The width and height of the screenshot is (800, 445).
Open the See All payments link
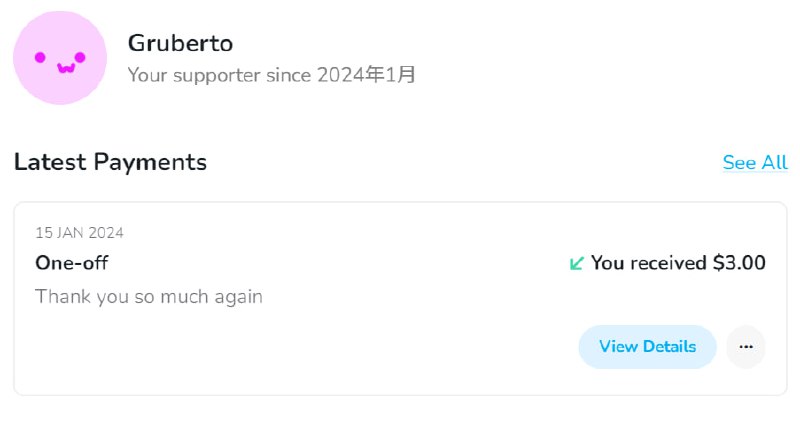(755, 163)
